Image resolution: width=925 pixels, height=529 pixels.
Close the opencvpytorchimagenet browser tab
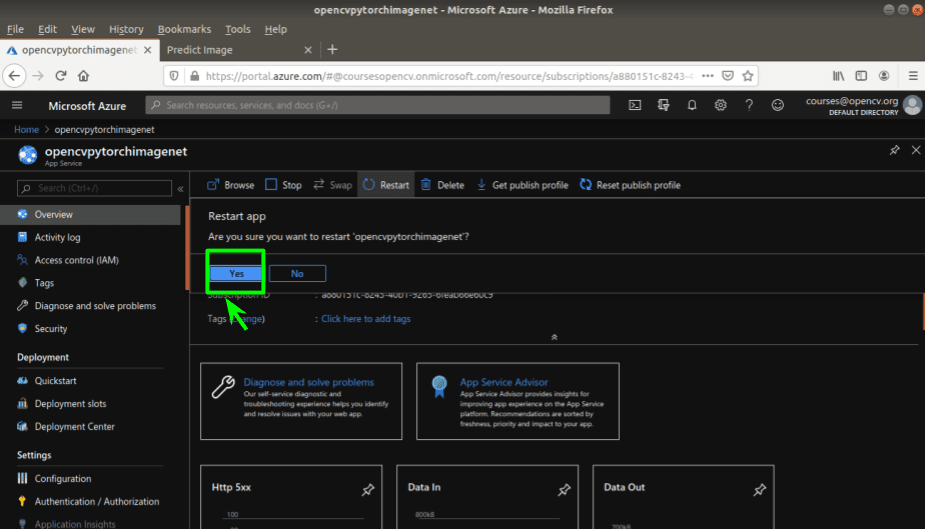(x=147, y=50)
